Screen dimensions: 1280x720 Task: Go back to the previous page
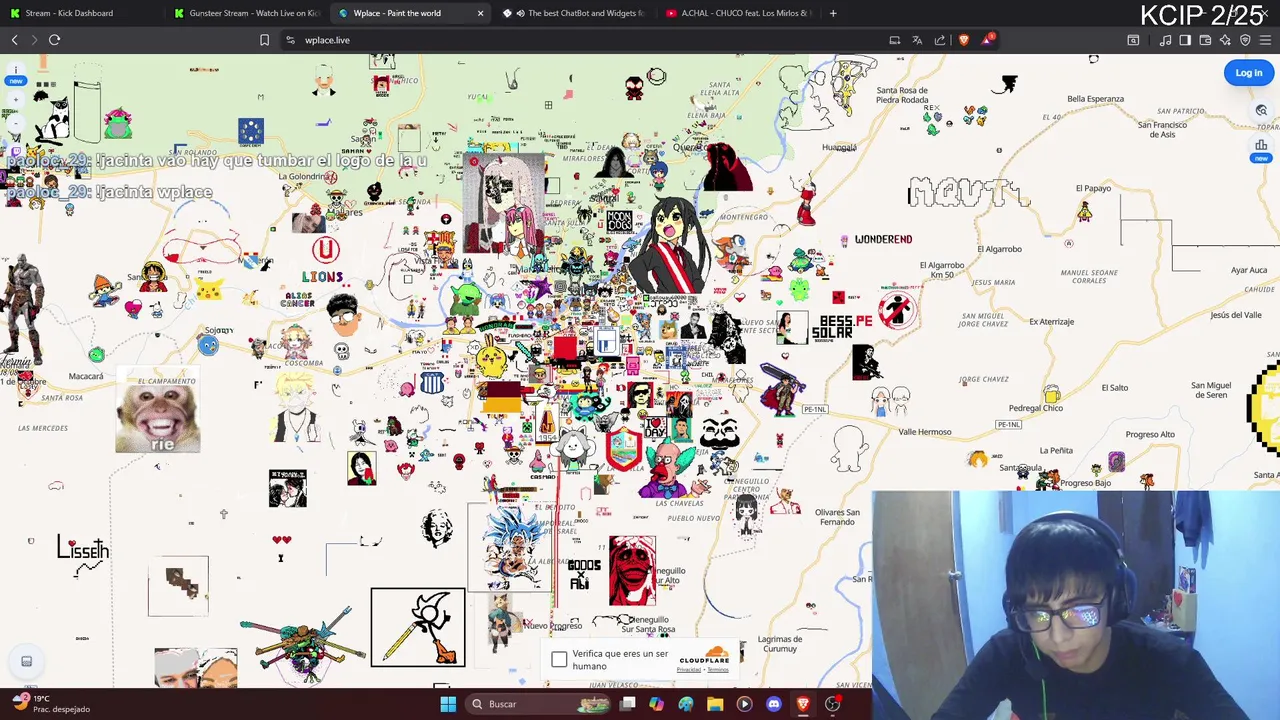coord(14,40)
